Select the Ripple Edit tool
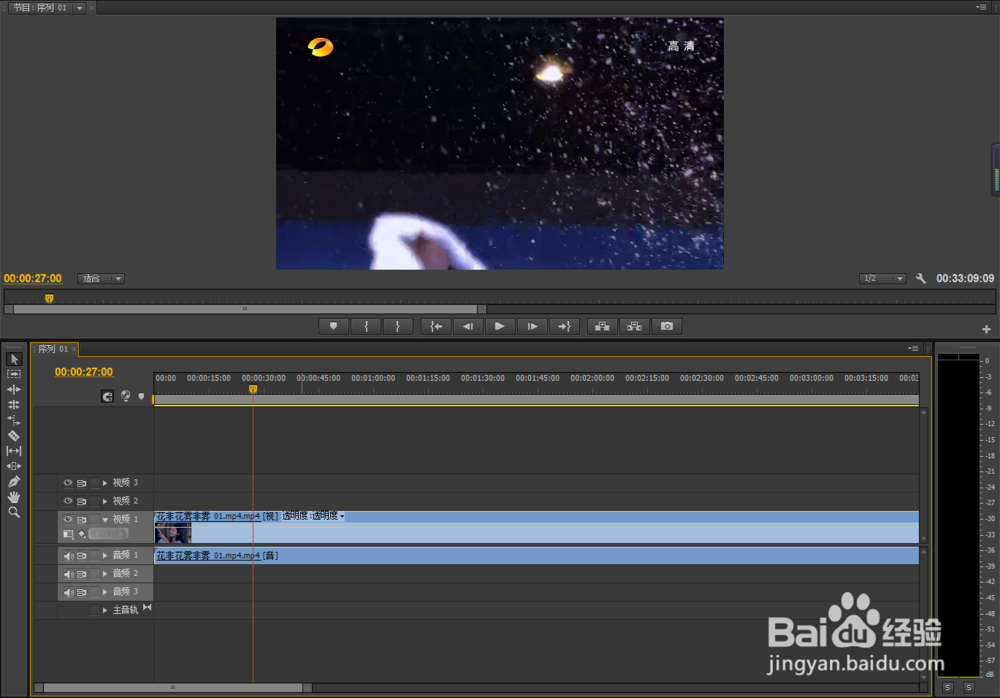The image size is (1000, 698). [14, 389]
